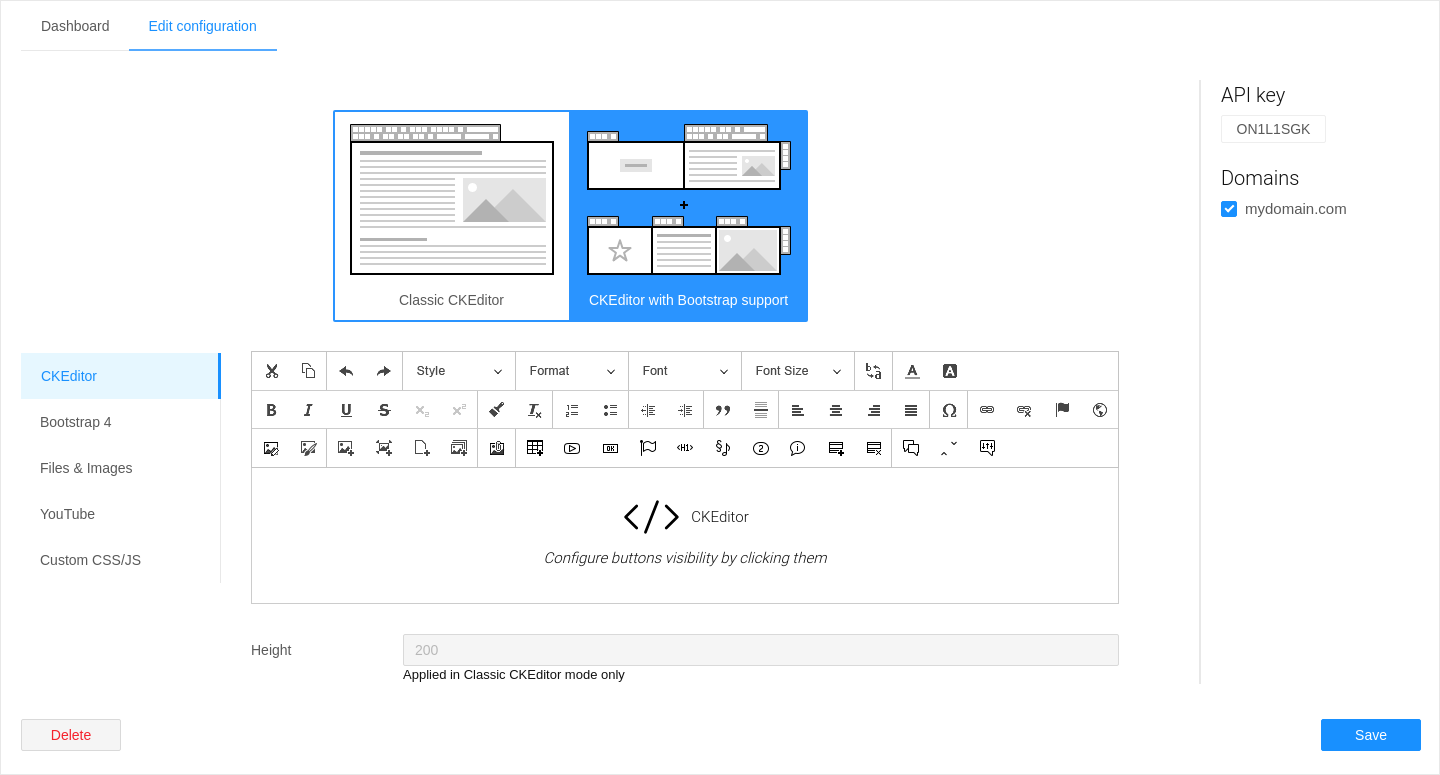Toggle the center align button
This screenshot has width=1440, height=775.
click(x=836, y=410)
